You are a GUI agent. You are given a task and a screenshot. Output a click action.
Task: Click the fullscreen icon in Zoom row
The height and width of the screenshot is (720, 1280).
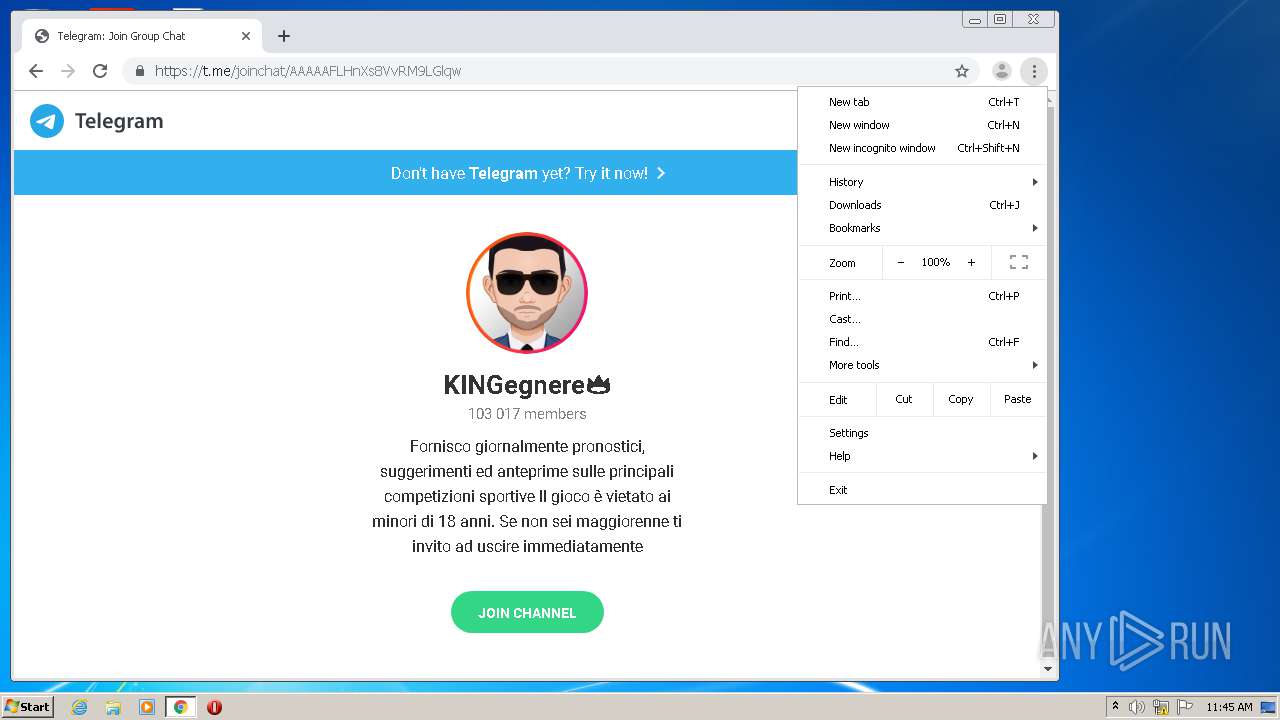[1019, 262]
